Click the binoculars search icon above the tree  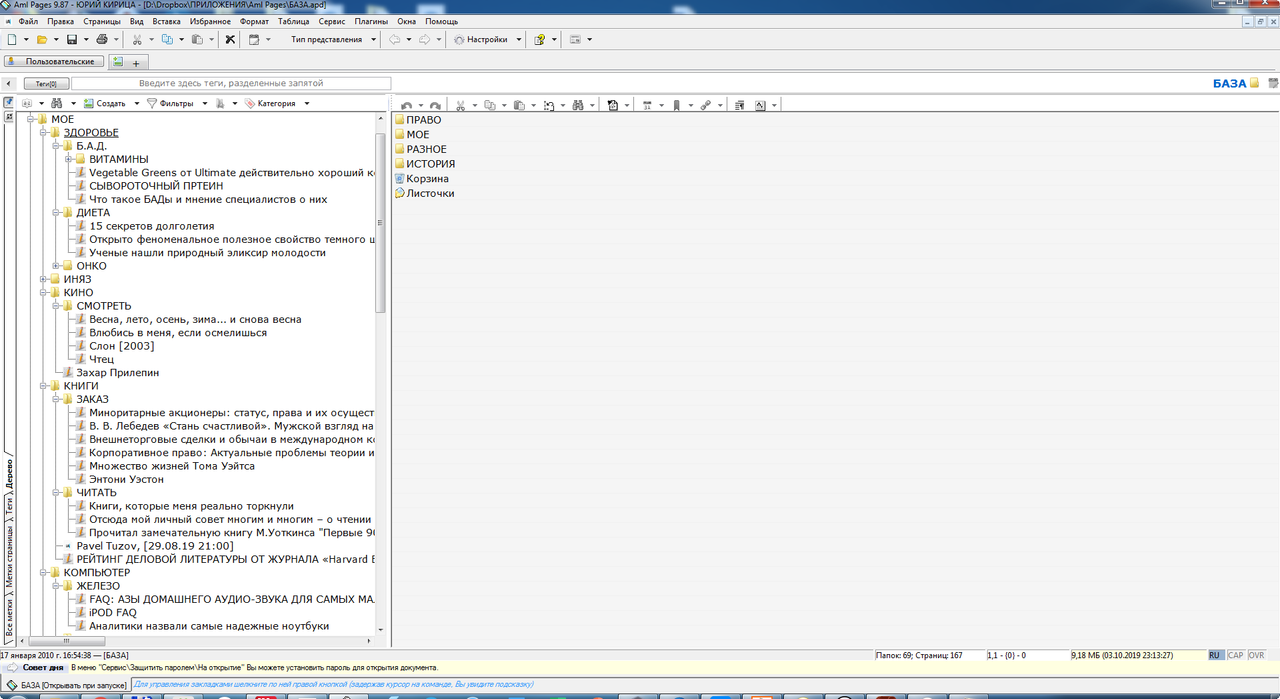tap(57, 103)
